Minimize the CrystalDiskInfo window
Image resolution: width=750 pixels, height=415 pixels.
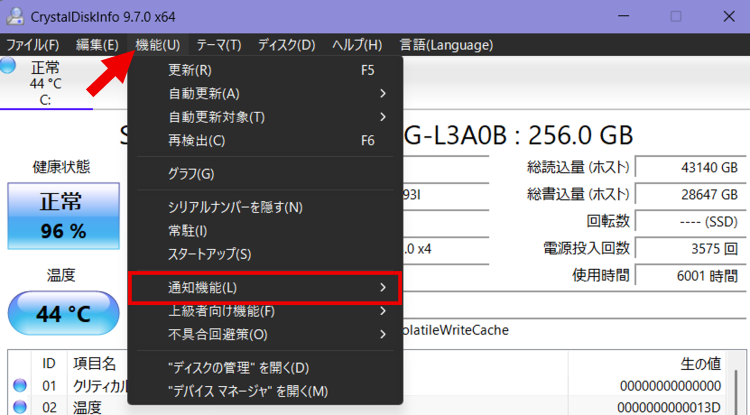coord(623,16)
